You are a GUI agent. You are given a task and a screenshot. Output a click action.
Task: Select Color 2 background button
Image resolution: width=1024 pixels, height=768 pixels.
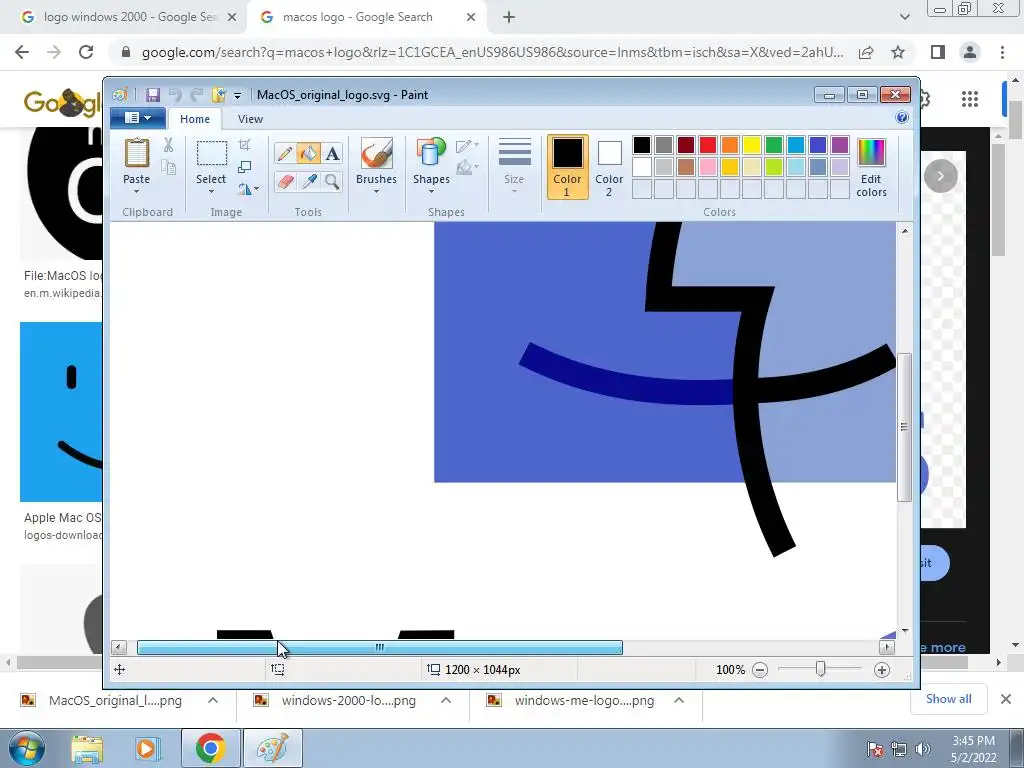[x=609, y=167]
